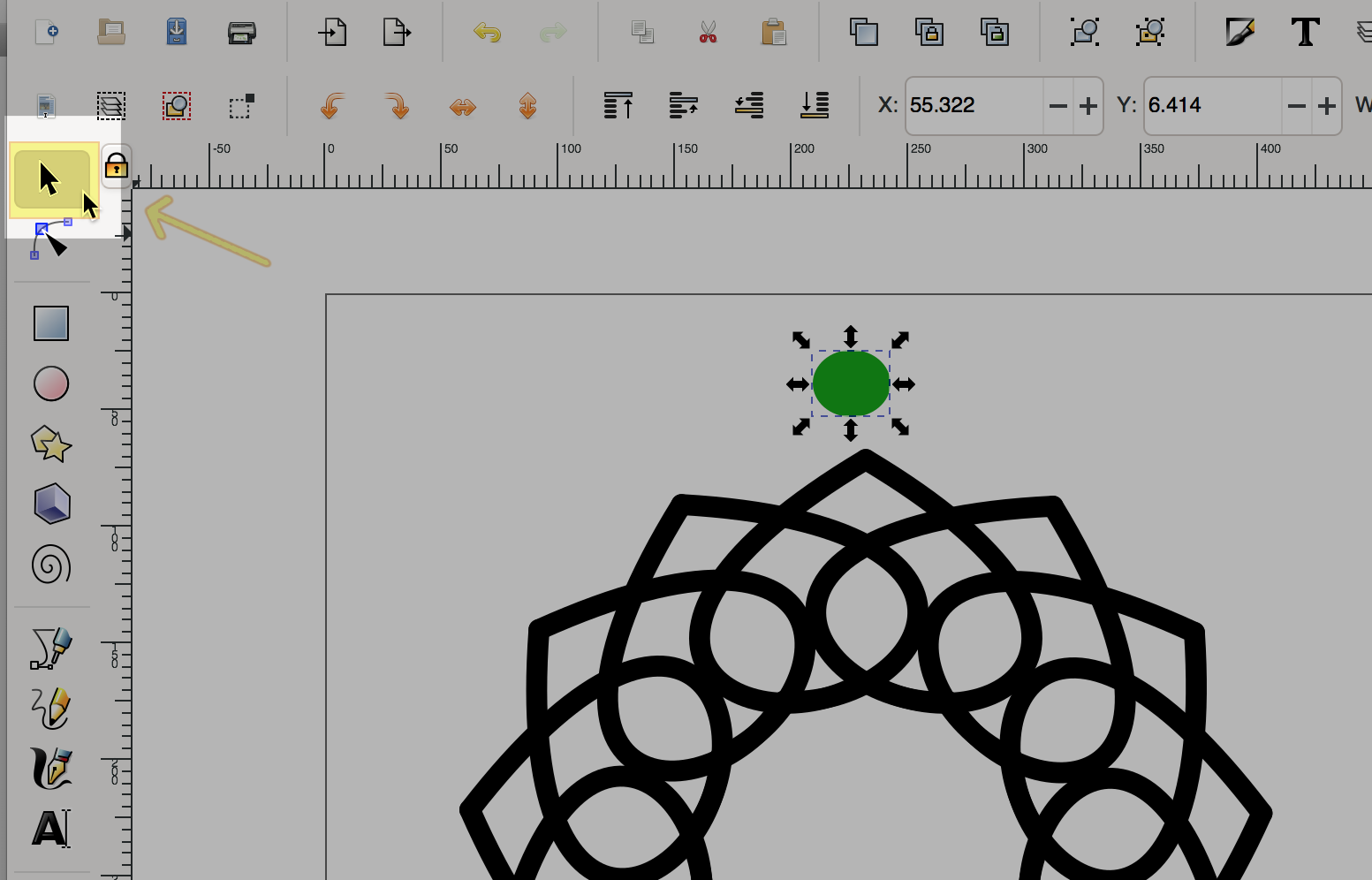Pick the Ellipse/Circle tool
Image resolution: width=1372 pixels, height=880 pixels.
coord(51,383)
